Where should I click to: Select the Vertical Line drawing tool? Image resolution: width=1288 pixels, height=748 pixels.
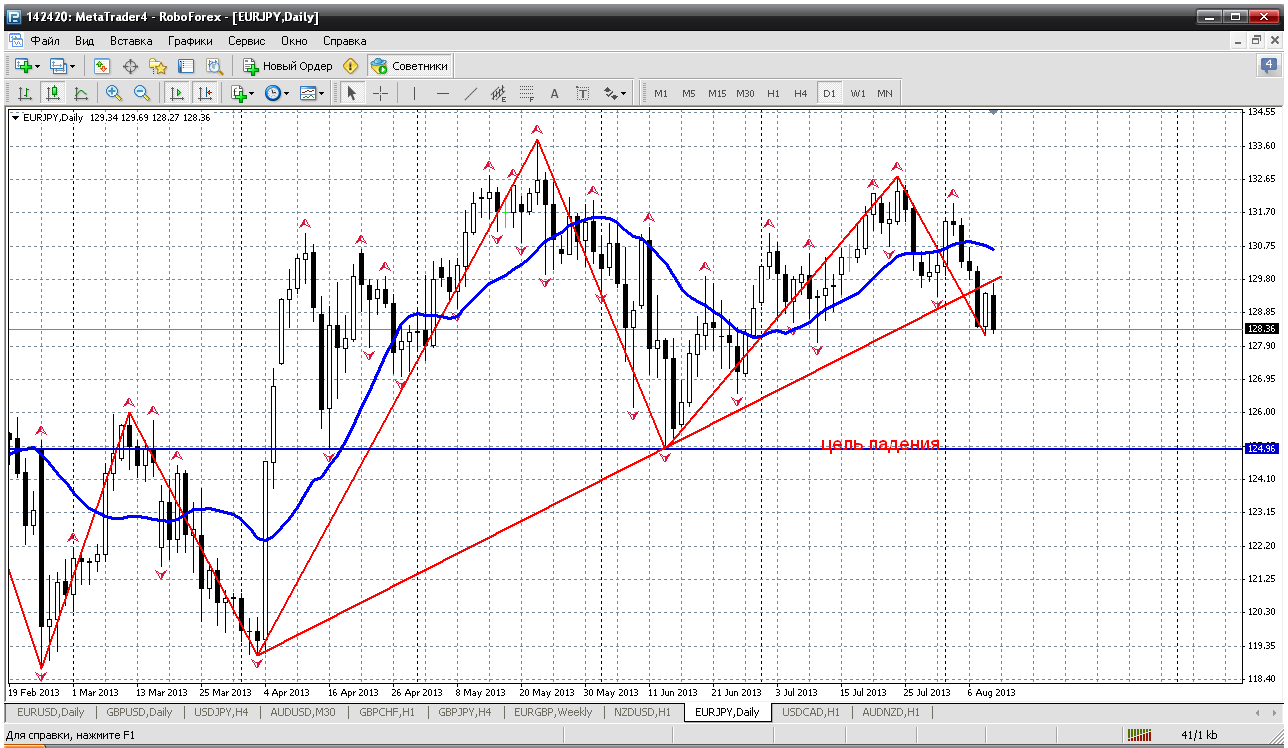pyautogui.click(x=414, y=93)
